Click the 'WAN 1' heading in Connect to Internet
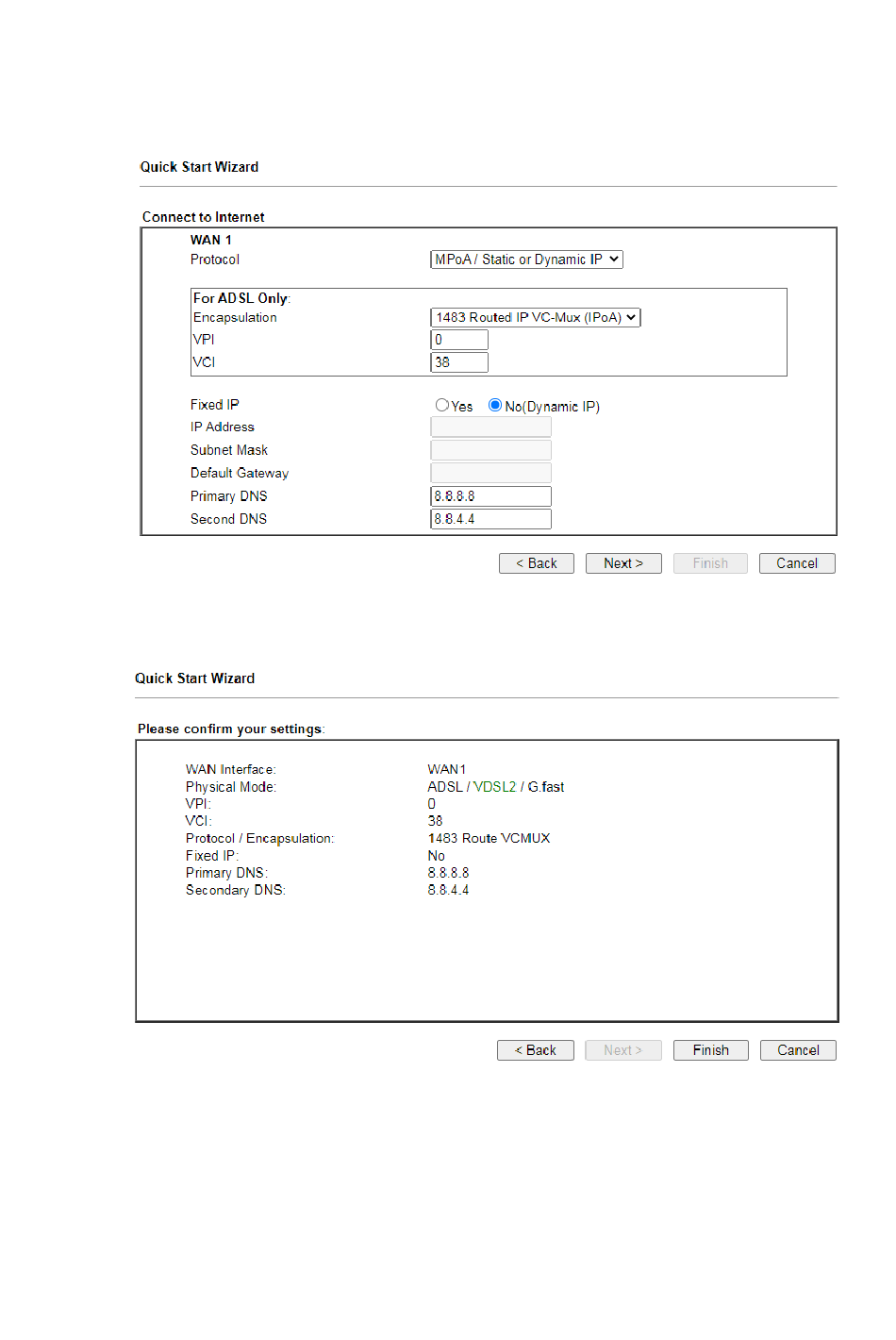 (211, 240)
